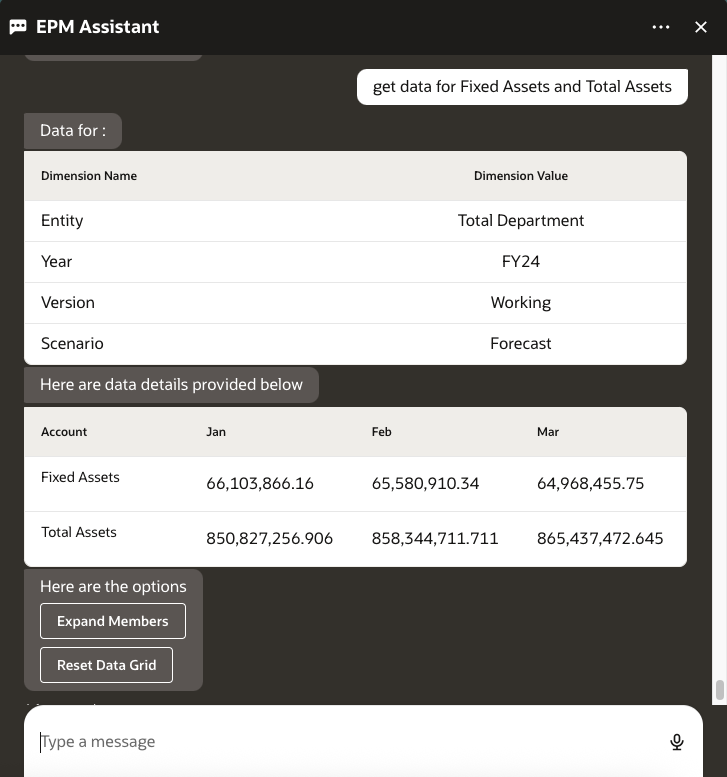Click the Account column header
This screenshot has width=727, height=777.
[64, 432]
